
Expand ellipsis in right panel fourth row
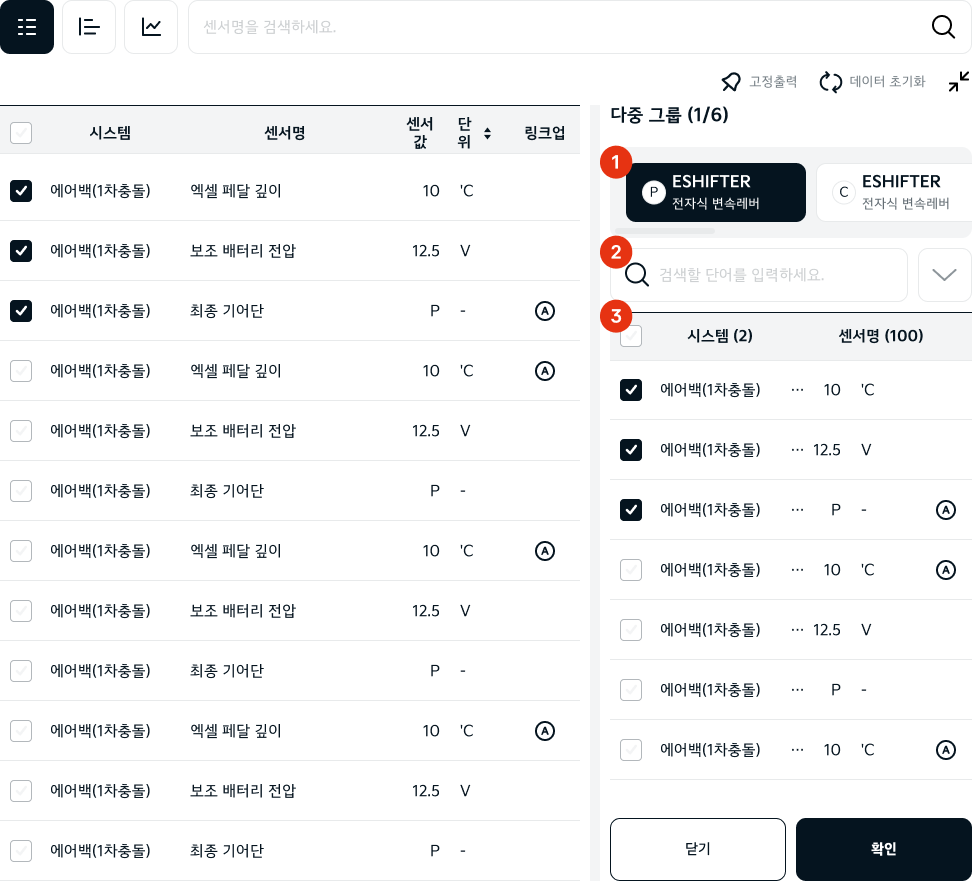(x=797, y=570)
